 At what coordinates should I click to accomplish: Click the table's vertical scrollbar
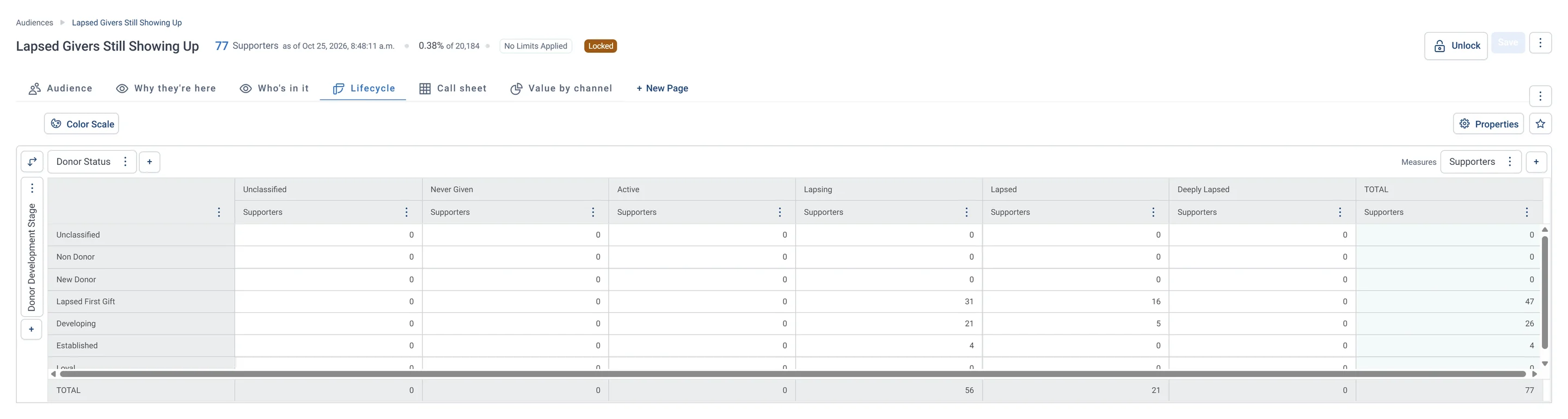coord(1545,292)
